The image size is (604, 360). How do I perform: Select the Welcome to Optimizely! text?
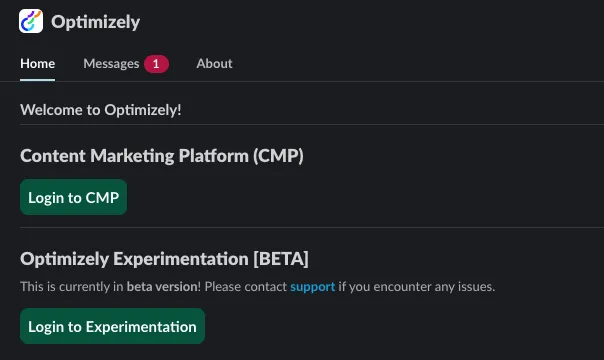coord(101,110)
